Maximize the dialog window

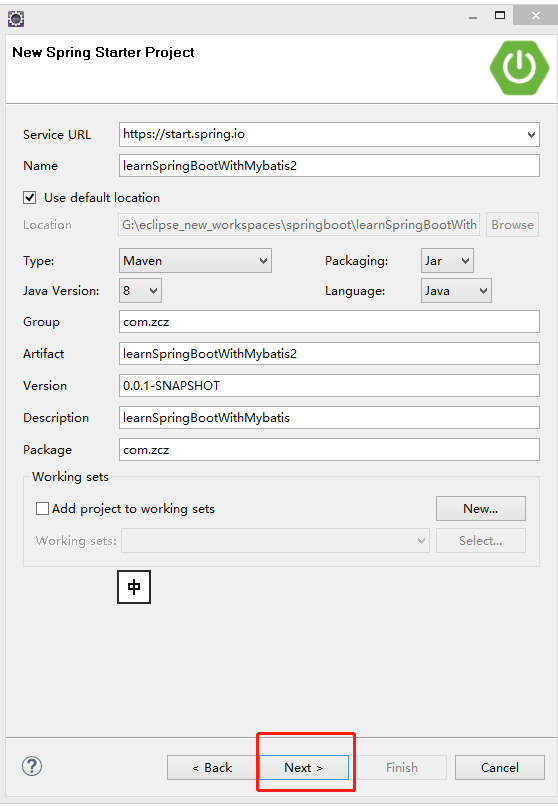[x=500, y=15]
